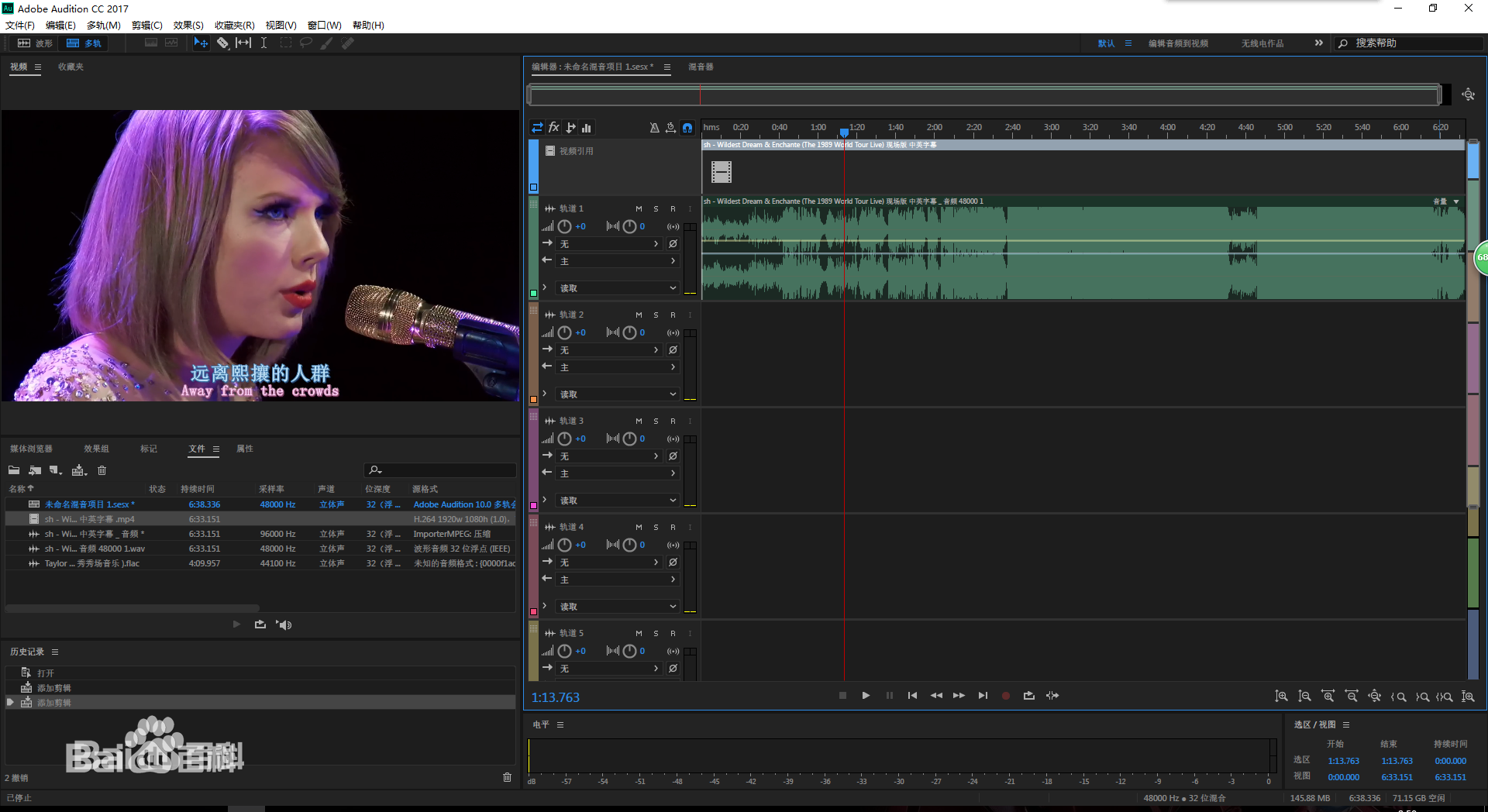Select the 默认 workspace
The image size is (1488, 812).
coord(1106,43)
